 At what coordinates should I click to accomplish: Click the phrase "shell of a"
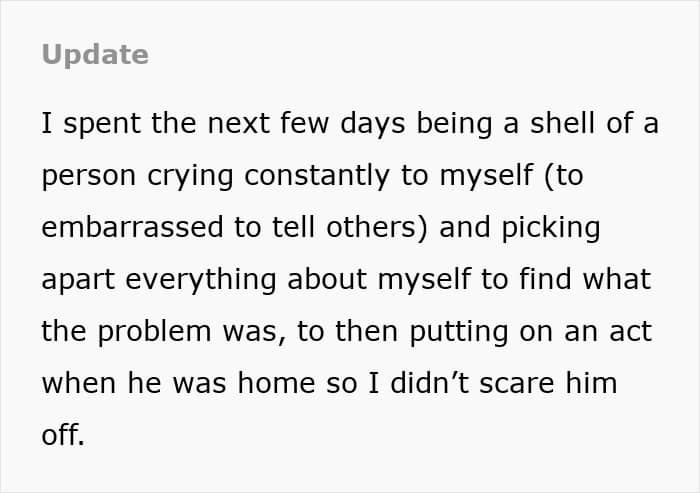pyautogui.click(x=594, y=123)
